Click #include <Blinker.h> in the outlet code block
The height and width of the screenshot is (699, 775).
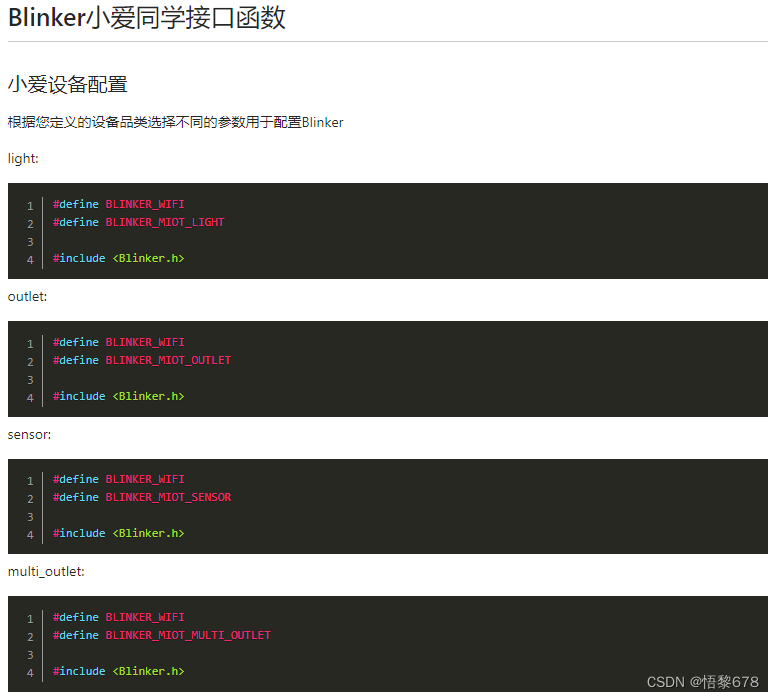click(x=119, y=396)
